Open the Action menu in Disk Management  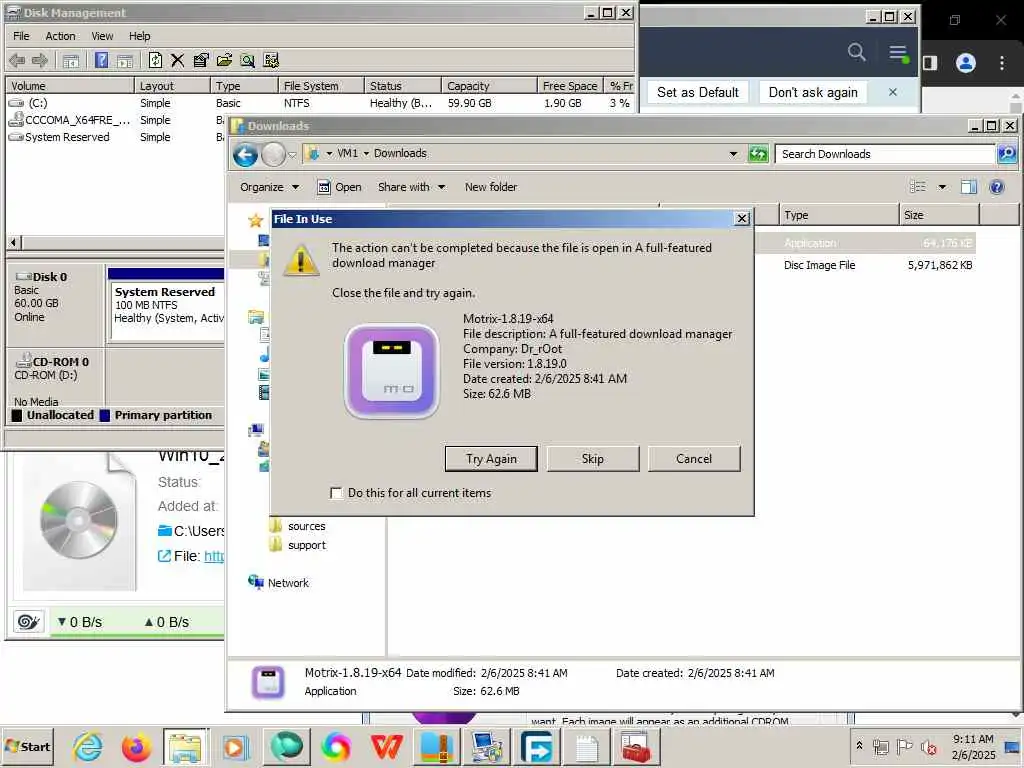pos(60,36)
